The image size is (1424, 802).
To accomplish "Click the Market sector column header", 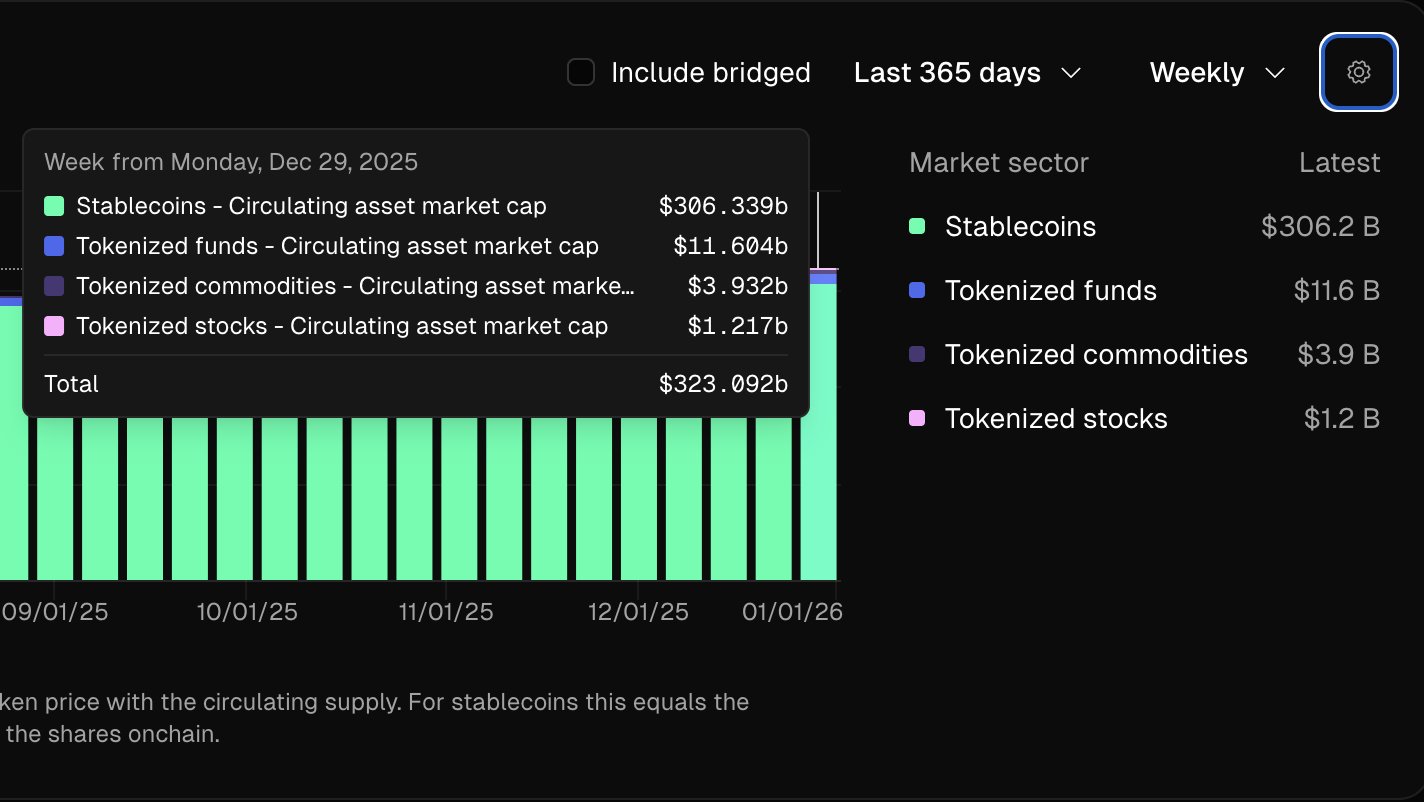I will coord(998,163).
